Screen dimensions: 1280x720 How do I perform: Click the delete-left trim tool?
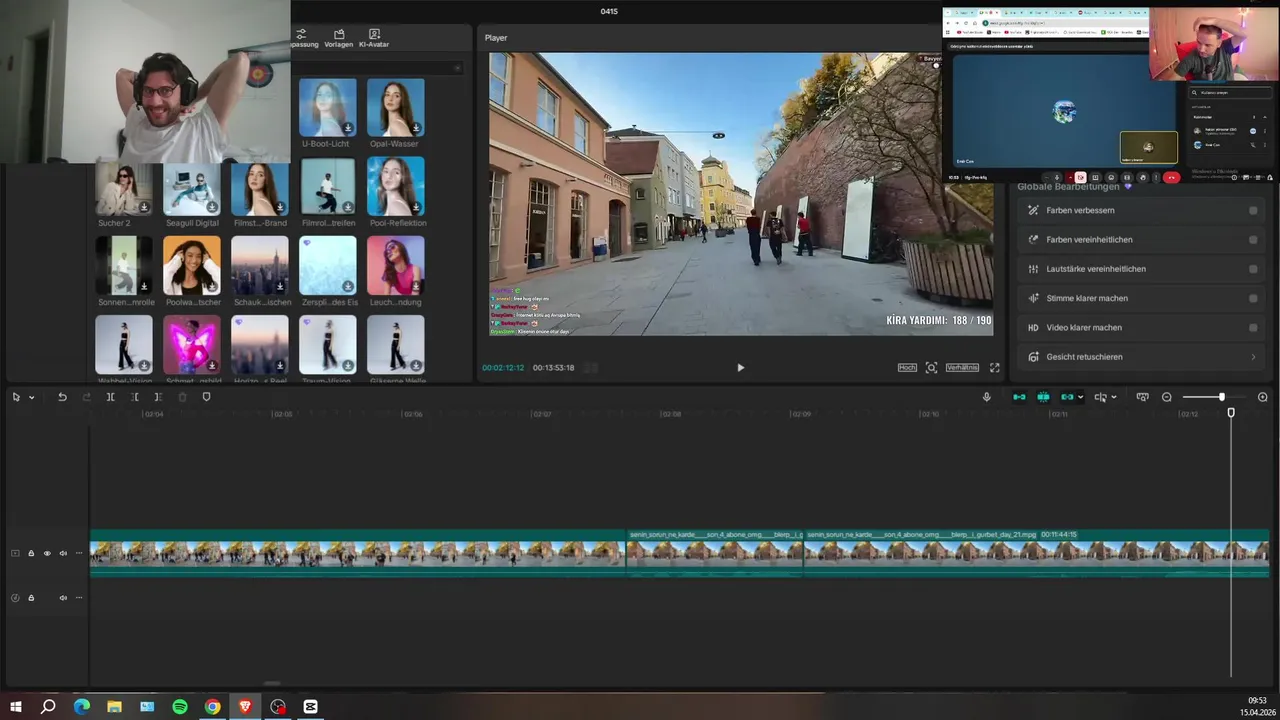(134, 397)
